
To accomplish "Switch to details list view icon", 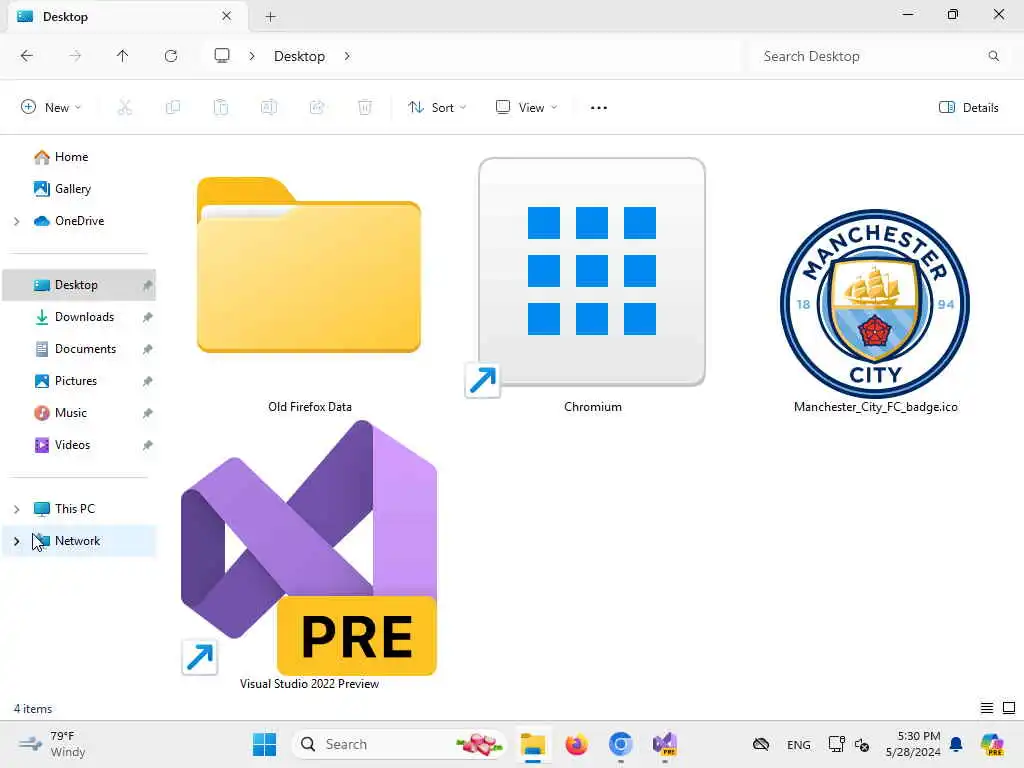I will (987, 708).
